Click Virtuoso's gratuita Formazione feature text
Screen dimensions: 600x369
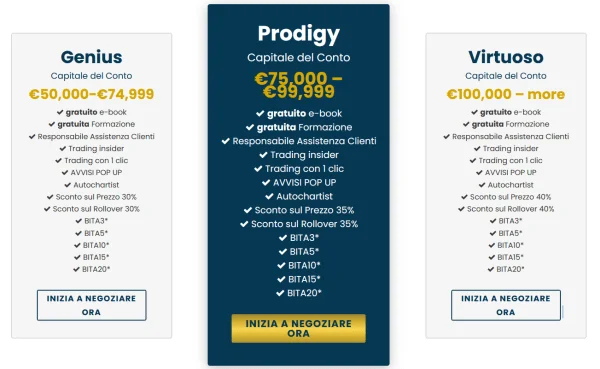pyautogui.click(x=510, y=124)
